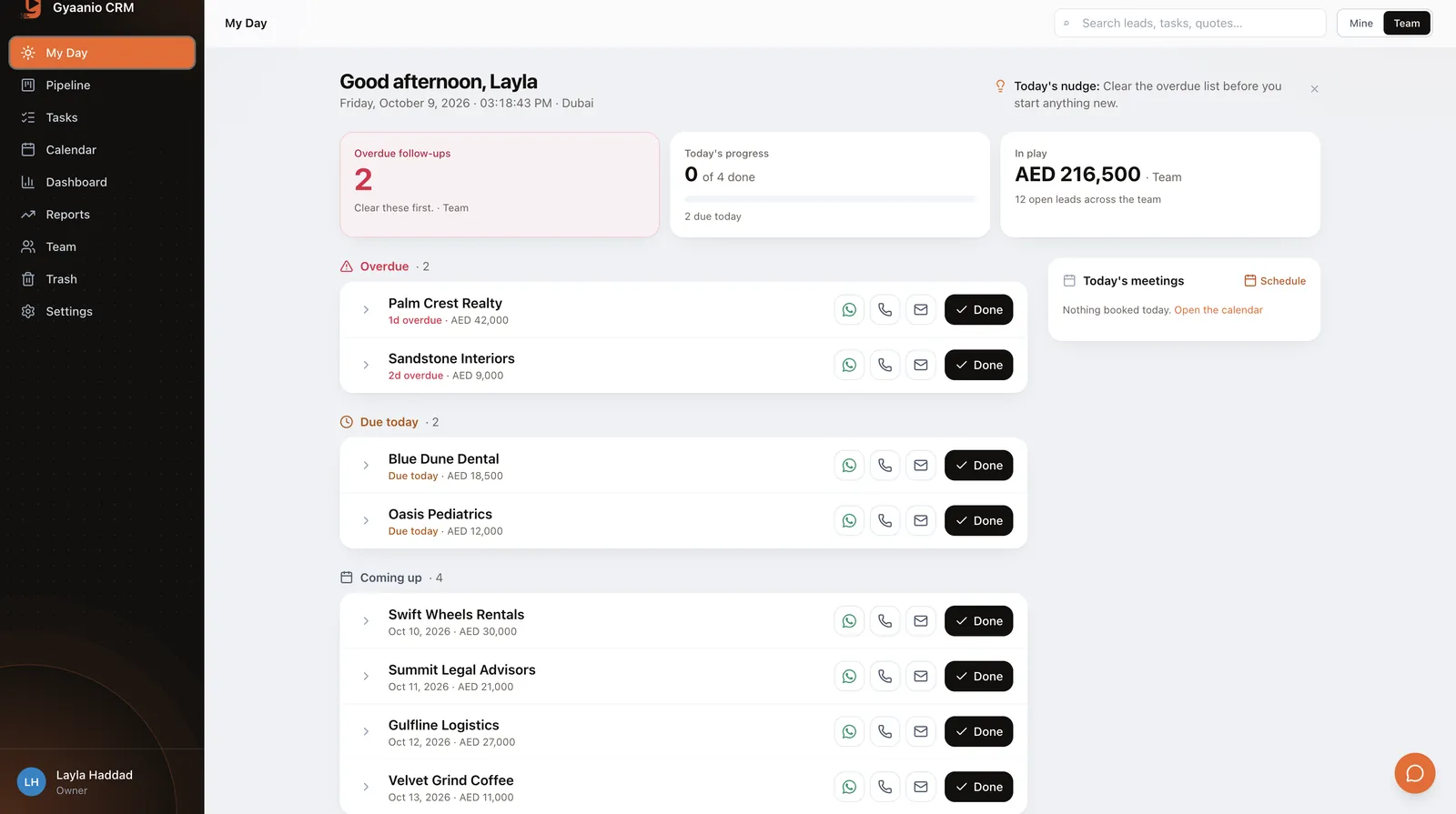1456x814 pixels.
Task: Call Blue Dune Dental via phone icon
Action: [x=885, y=466]
